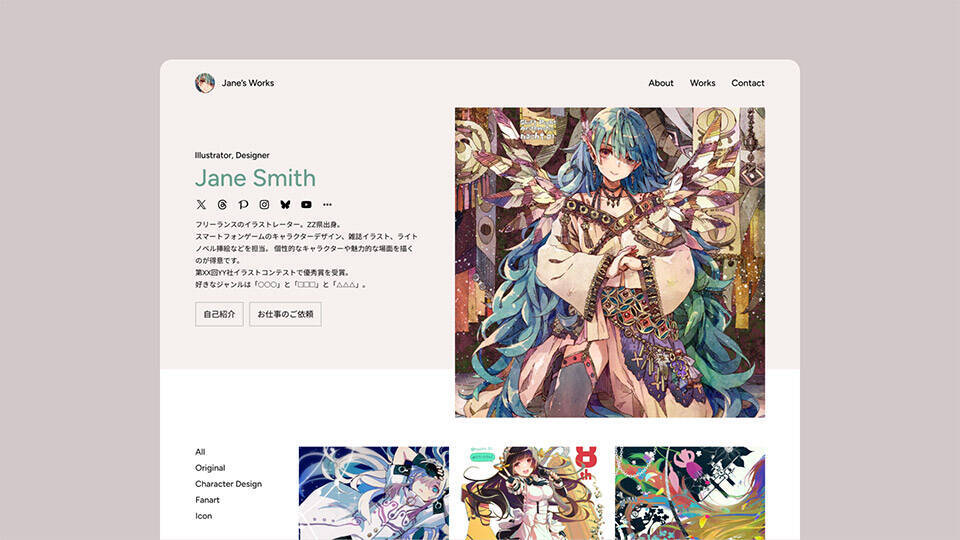Open the Pixiv social icon
Image resolution: width=960 pixels, height=540 pixels.
pos(243,204)
